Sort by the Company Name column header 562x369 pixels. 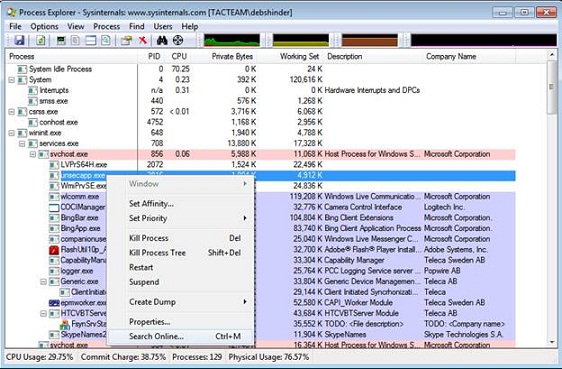(x=451, y=56)
